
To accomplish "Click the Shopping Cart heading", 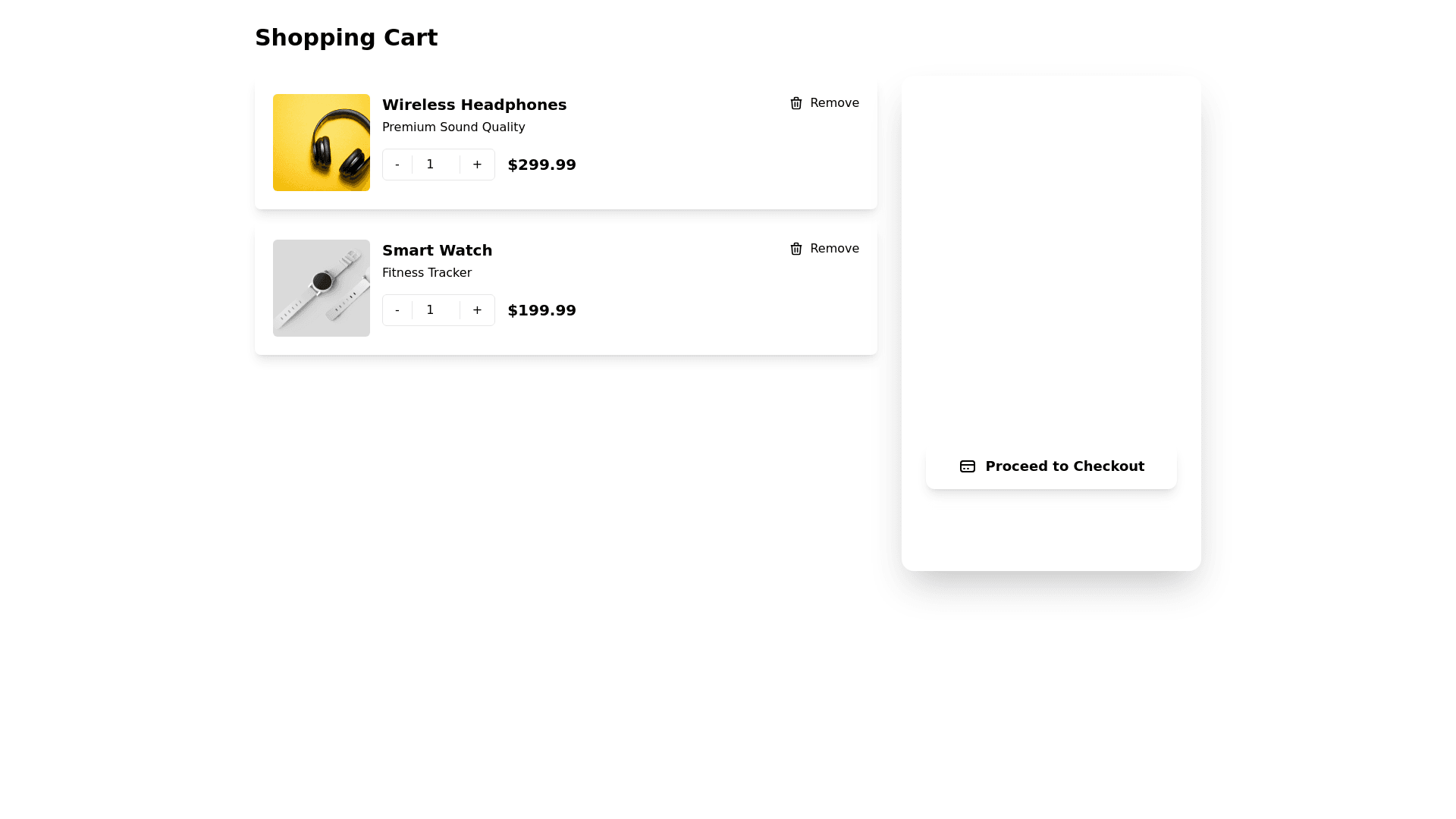I will coord(346,38).
